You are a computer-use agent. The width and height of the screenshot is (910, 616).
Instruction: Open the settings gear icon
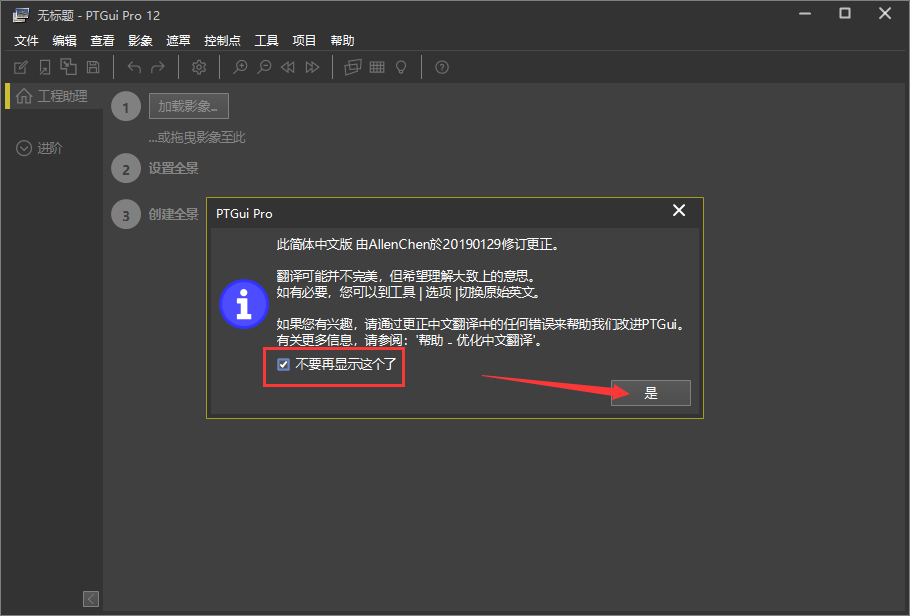click(x=198, y=67)
